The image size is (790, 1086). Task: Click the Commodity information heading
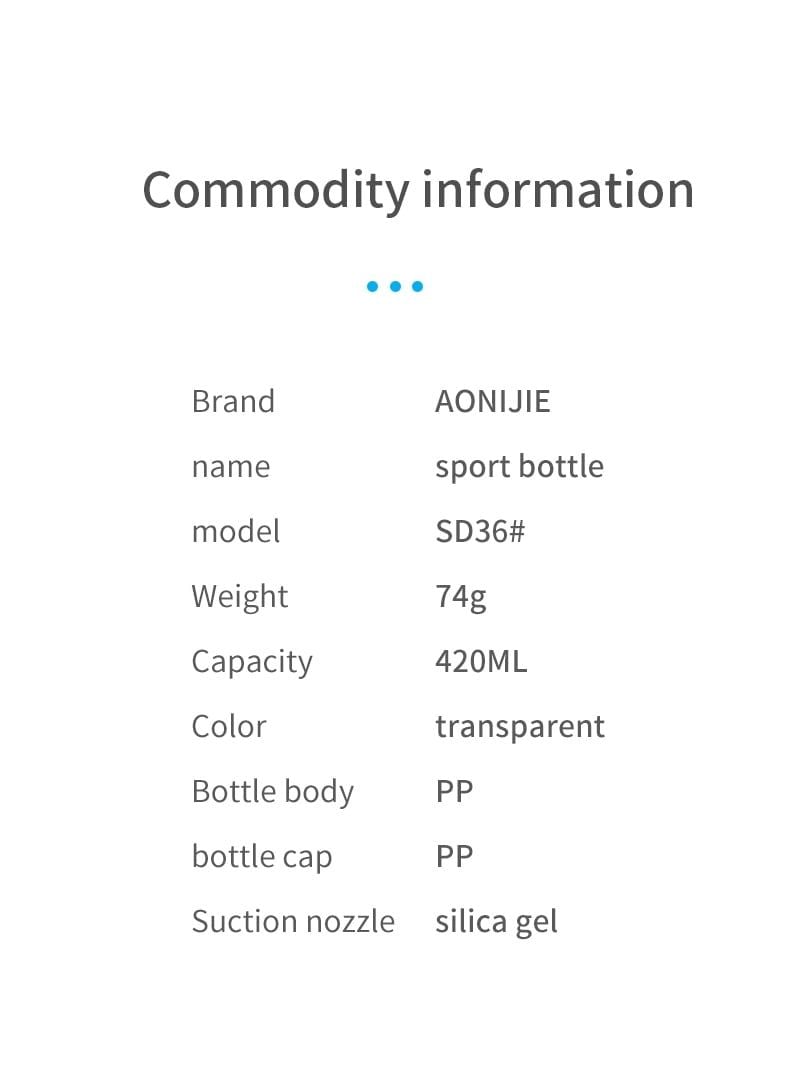tap(418, 191)
